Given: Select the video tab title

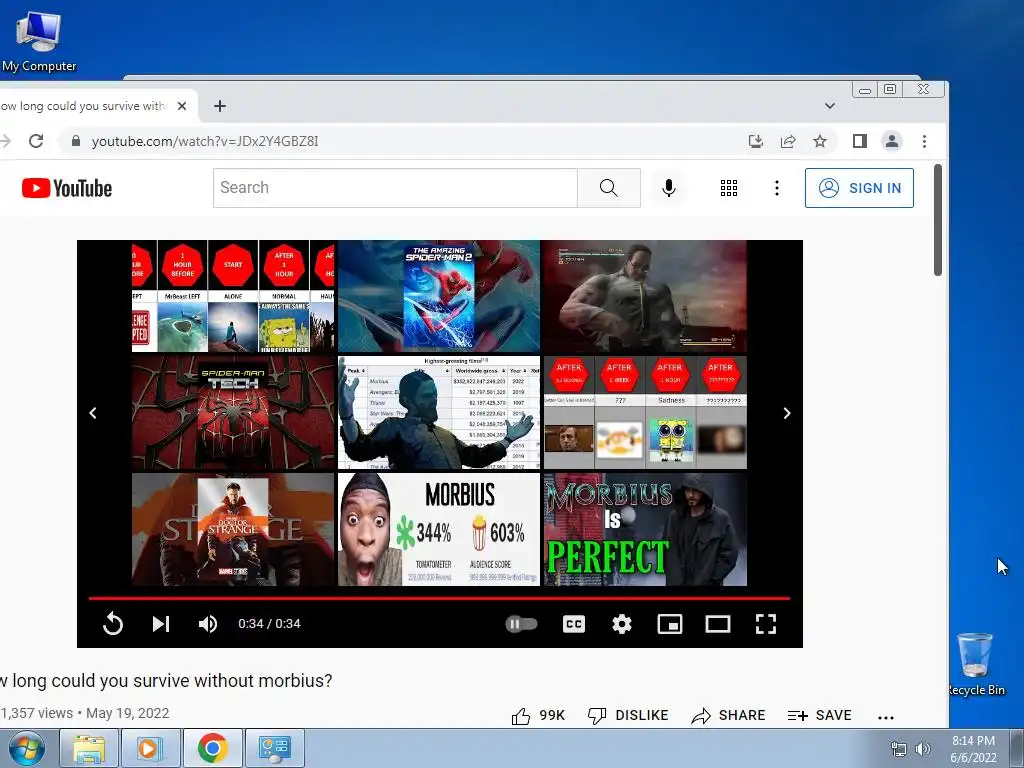Looking at the screenshot, I should pyautogui.click(x=84, y=106).
